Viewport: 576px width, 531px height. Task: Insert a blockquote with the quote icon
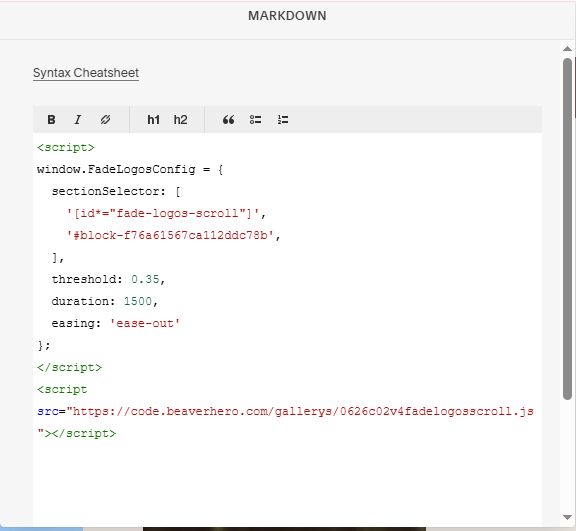pos(228,120)
